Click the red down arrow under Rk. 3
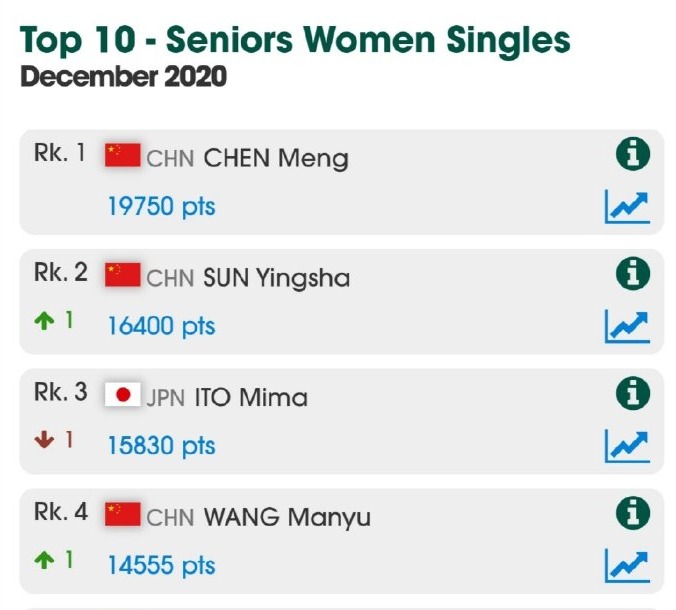 click(x=44, y=440)
